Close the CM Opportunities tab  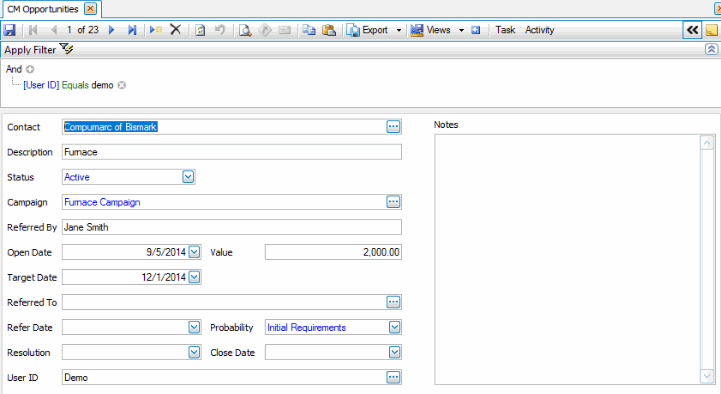coord(91,9)
